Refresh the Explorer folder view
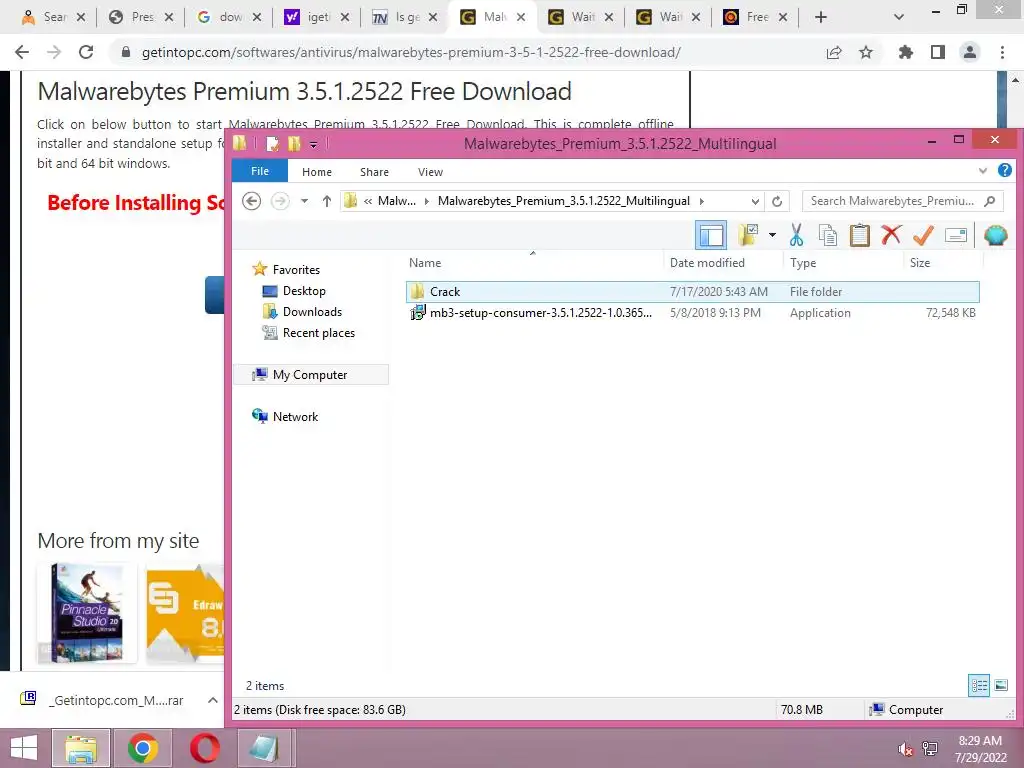 point(776,201)
